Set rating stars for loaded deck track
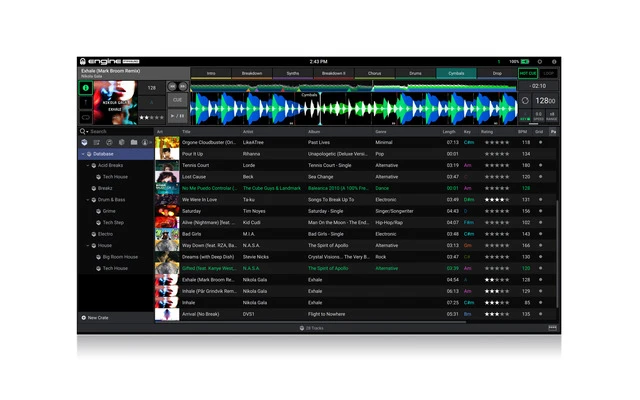The width and height of the screenshot is (640, 400). click(x=151, y=117)
